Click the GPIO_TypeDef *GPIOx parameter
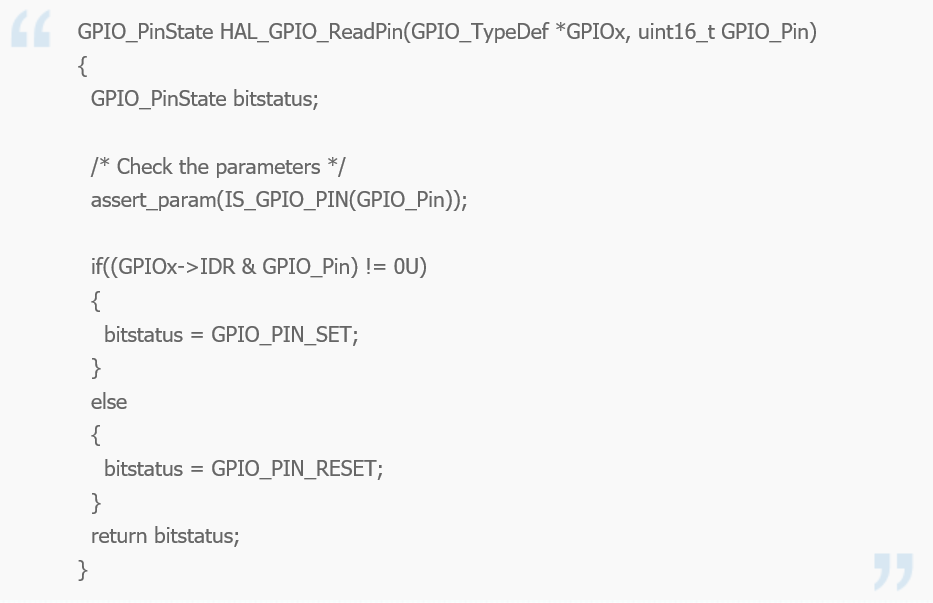The height and width of the screenshot is (603, 933). (x=518, y=32)
